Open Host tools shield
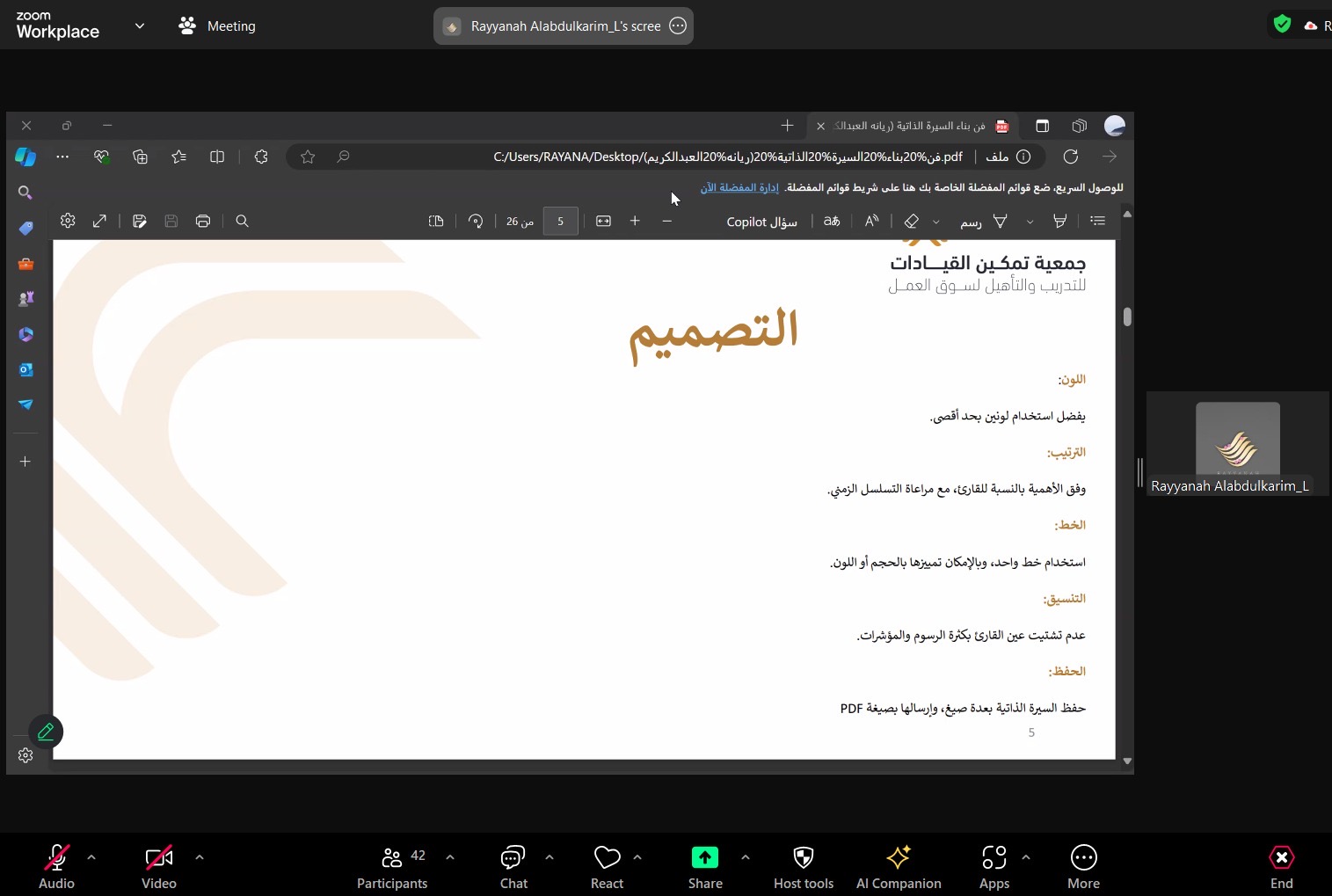Viewport: 1332px width, 896px height. point(804,866)
